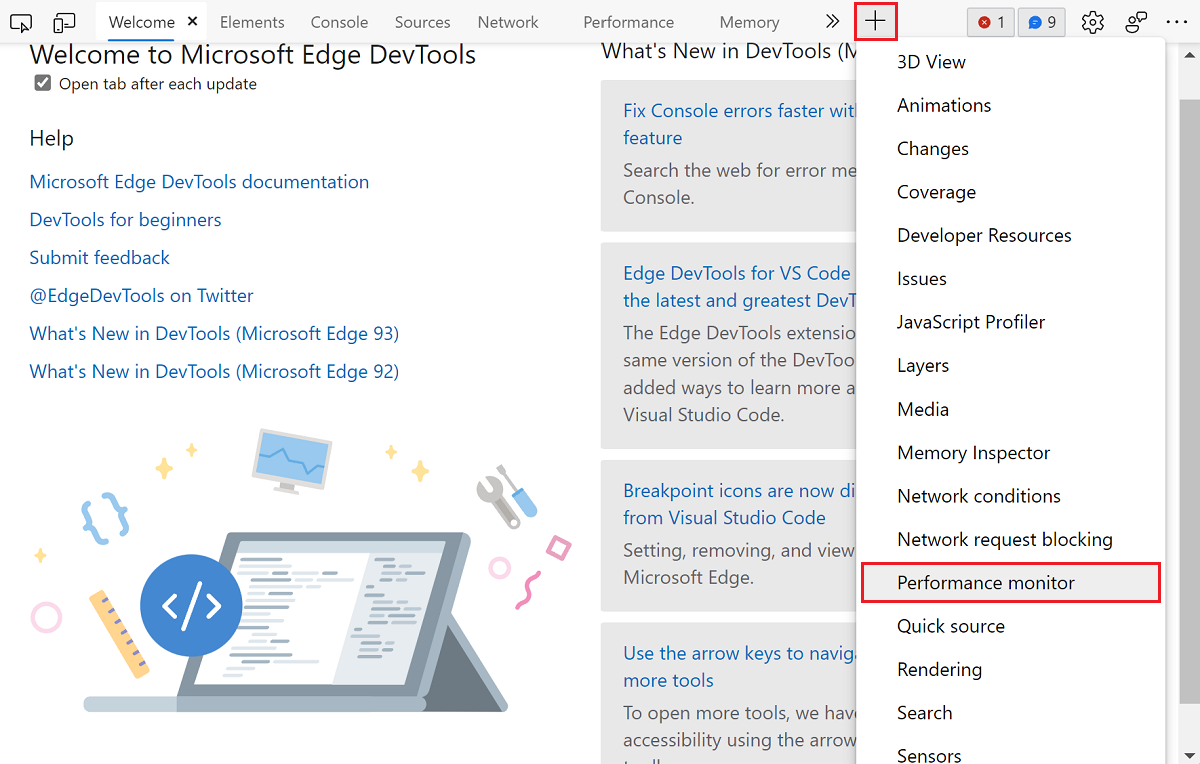Toggle Open tab after each update
Screen dimensions: 1200x764
pyautogui.click(x=42, y=84)
